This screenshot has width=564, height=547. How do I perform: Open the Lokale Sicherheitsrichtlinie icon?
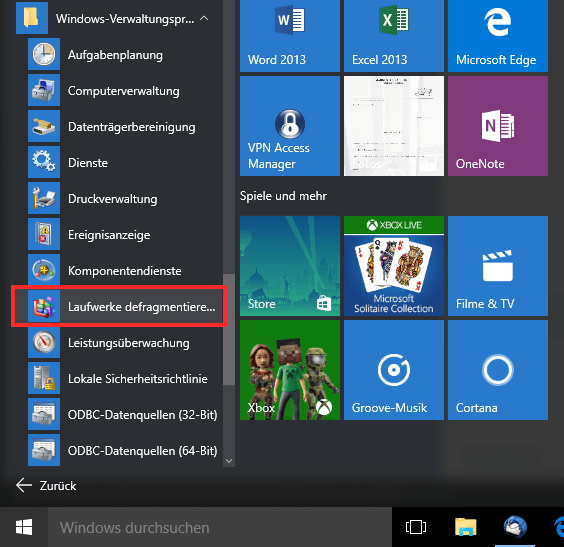pyautogui.click(x=44, y=378)
